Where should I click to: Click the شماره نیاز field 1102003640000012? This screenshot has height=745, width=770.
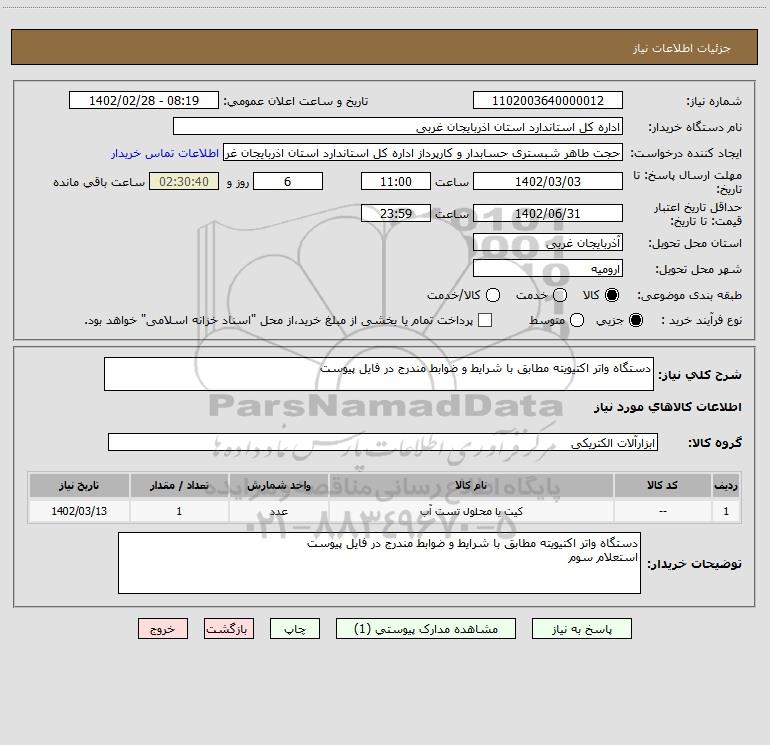(x=548, y=101)
